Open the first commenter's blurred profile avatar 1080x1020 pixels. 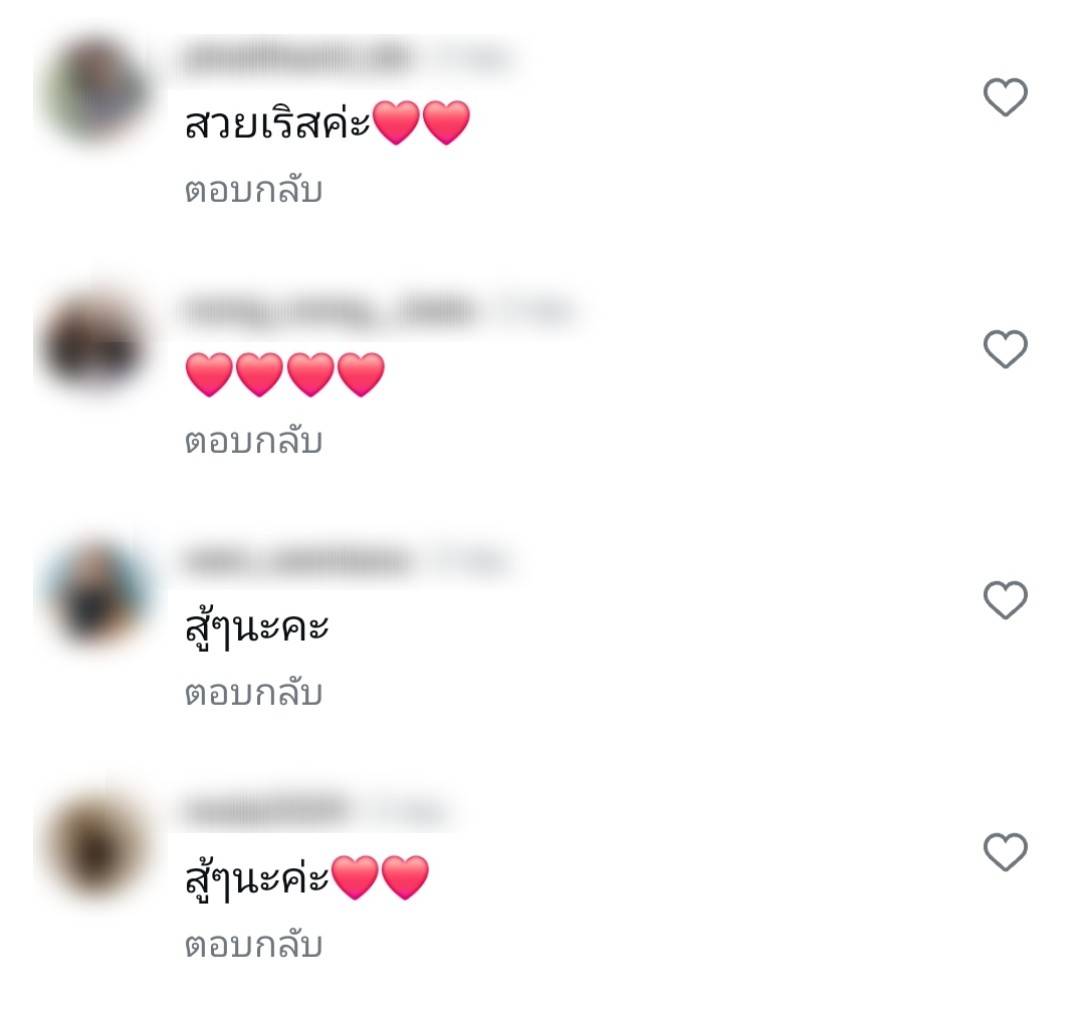click(x=94, y=90)
